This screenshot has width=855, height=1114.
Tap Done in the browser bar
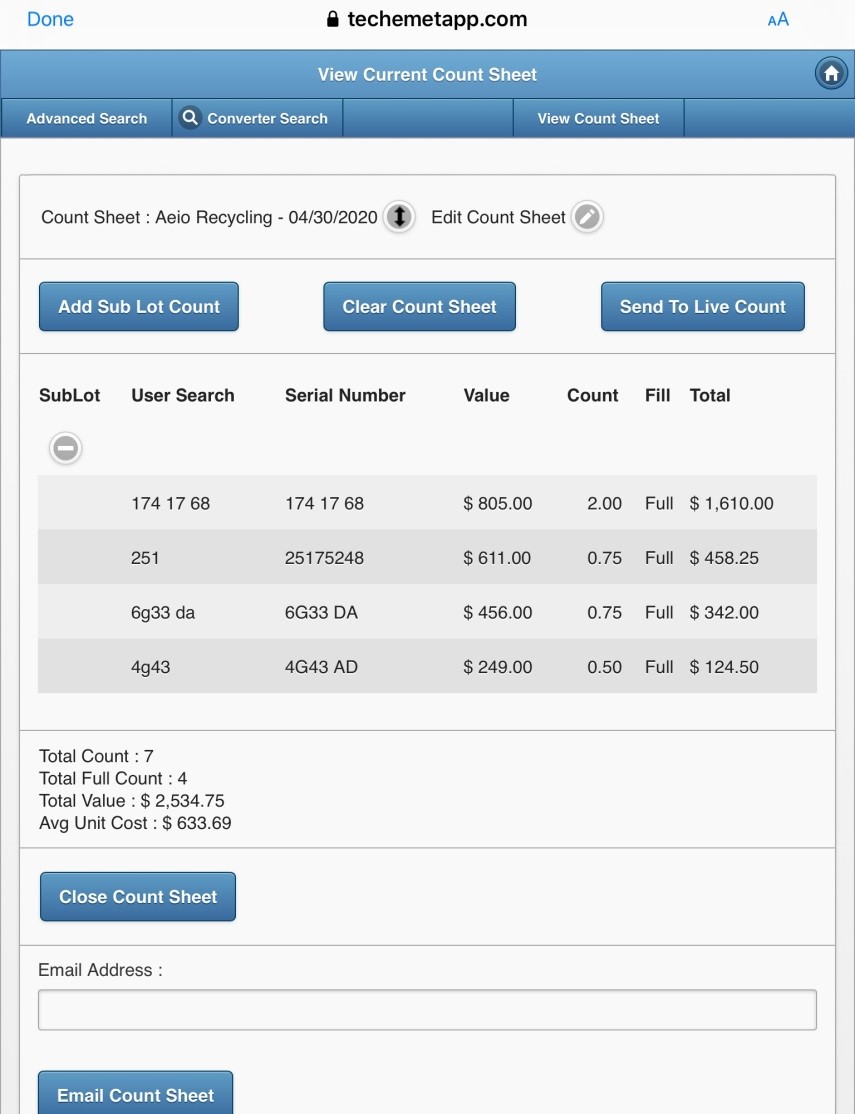click(x=50, y=20)
